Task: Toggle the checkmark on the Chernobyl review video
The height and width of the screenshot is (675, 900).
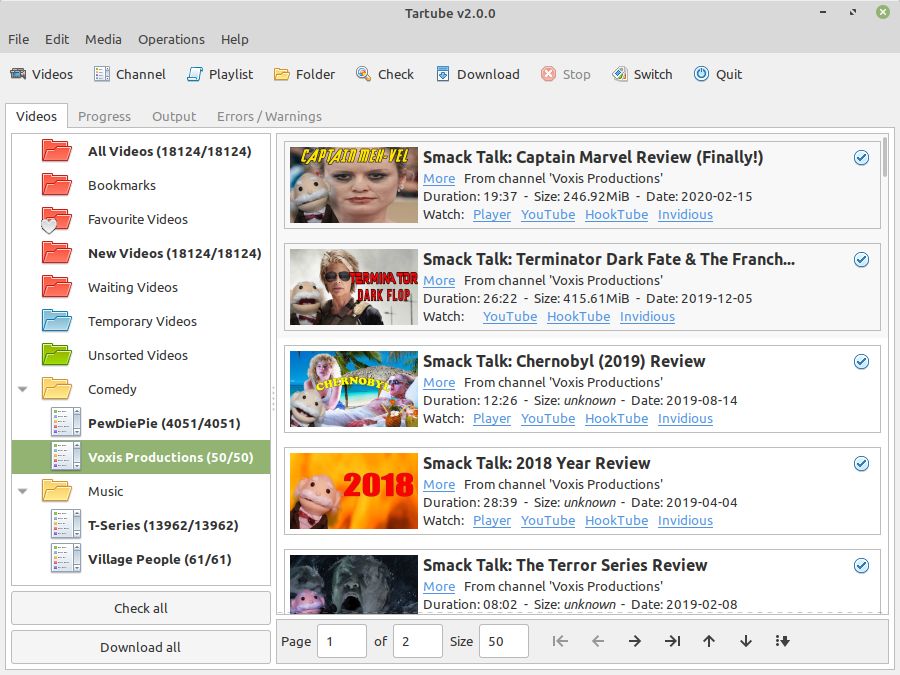Action: point(861,362)
